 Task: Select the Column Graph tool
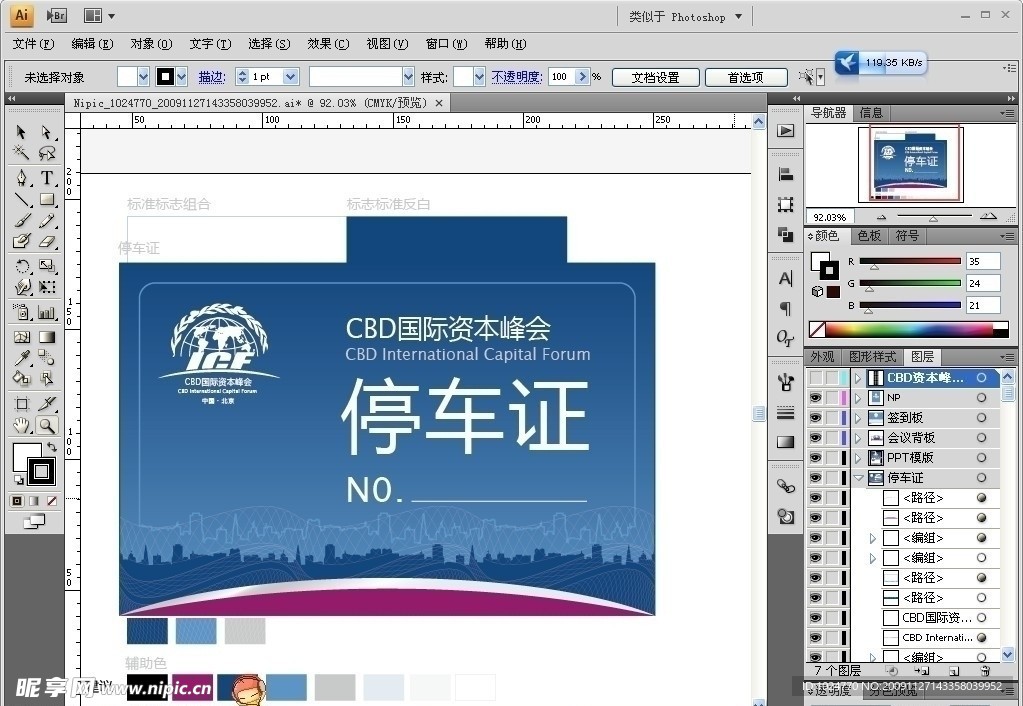point(46,313)
